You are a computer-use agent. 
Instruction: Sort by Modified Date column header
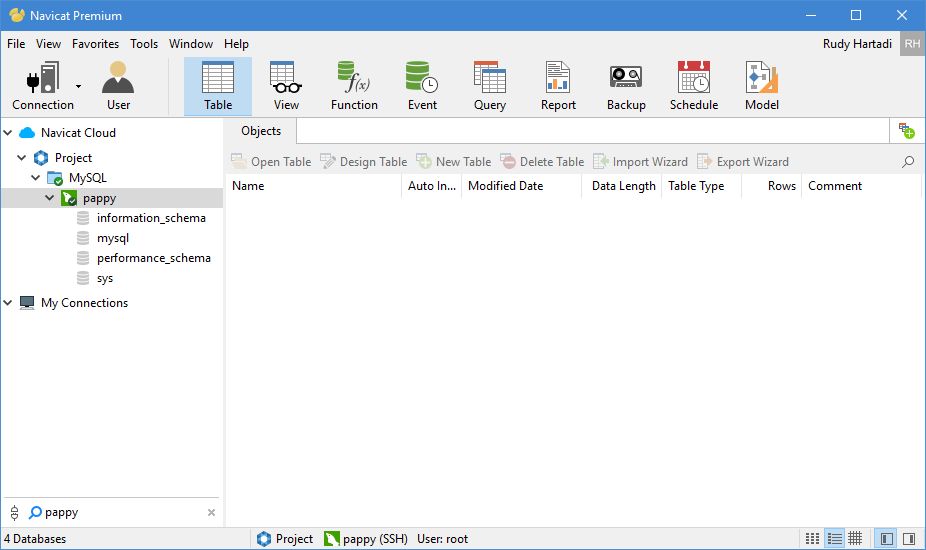521,186
